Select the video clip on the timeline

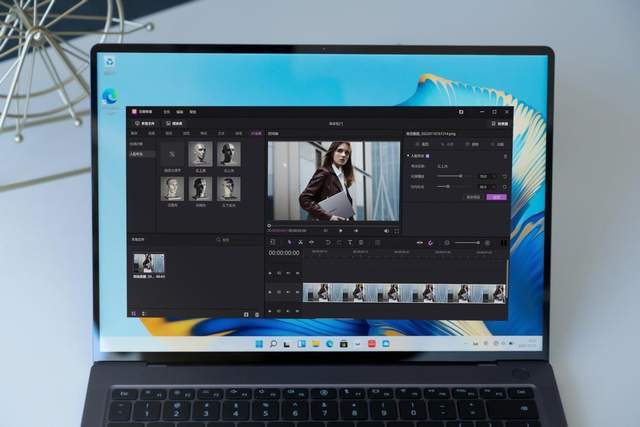[404, 293]
